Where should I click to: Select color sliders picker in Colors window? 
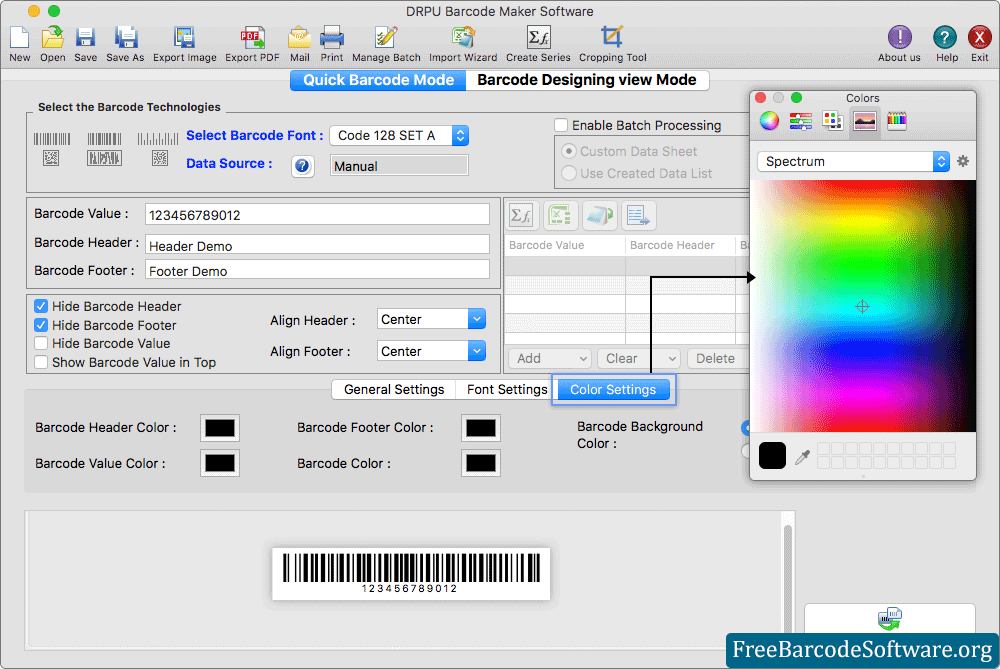tap(800, 121)
